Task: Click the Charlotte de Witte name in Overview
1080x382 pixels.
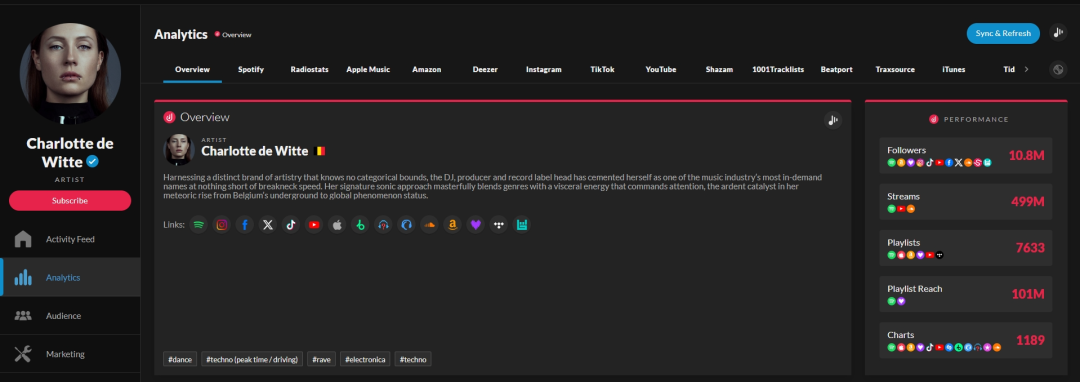Action: (254, 151)
